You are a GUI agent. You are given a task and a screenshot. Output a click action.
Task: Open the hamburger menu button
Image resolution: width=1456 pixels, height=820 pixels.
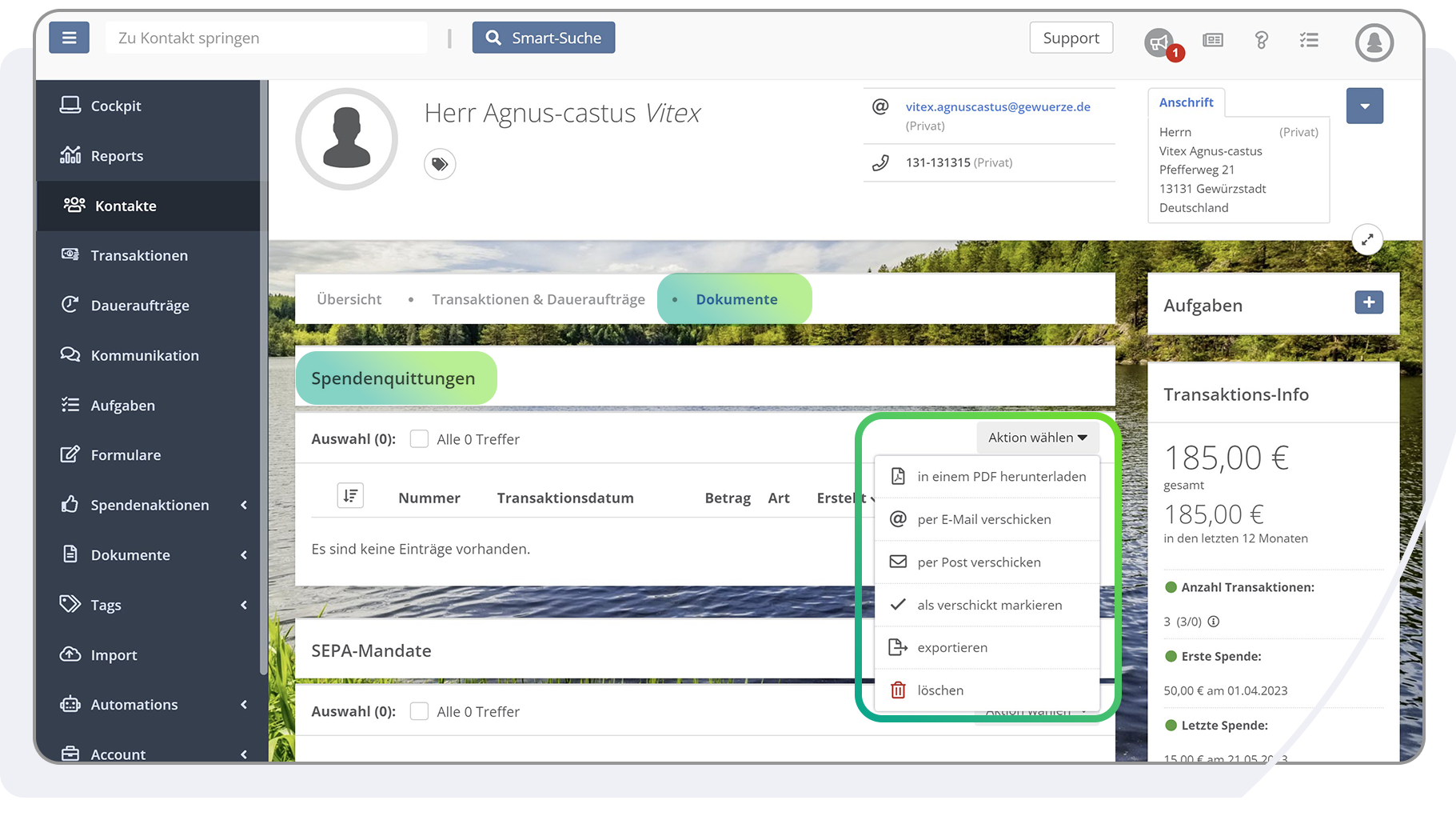(x=69, y=38)
